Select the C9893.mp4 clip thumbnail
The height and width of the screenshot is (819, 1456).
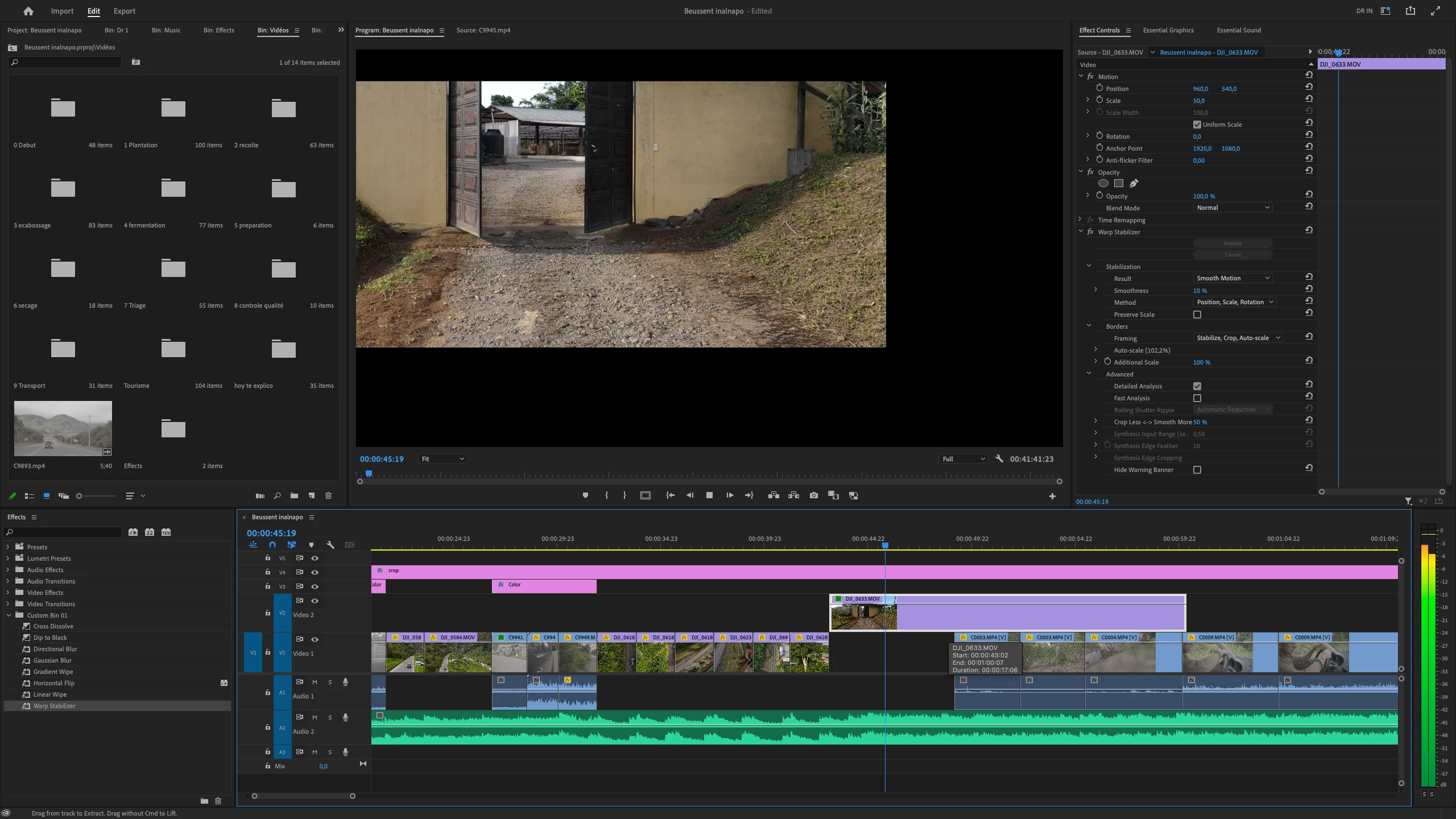pos(63,428)
